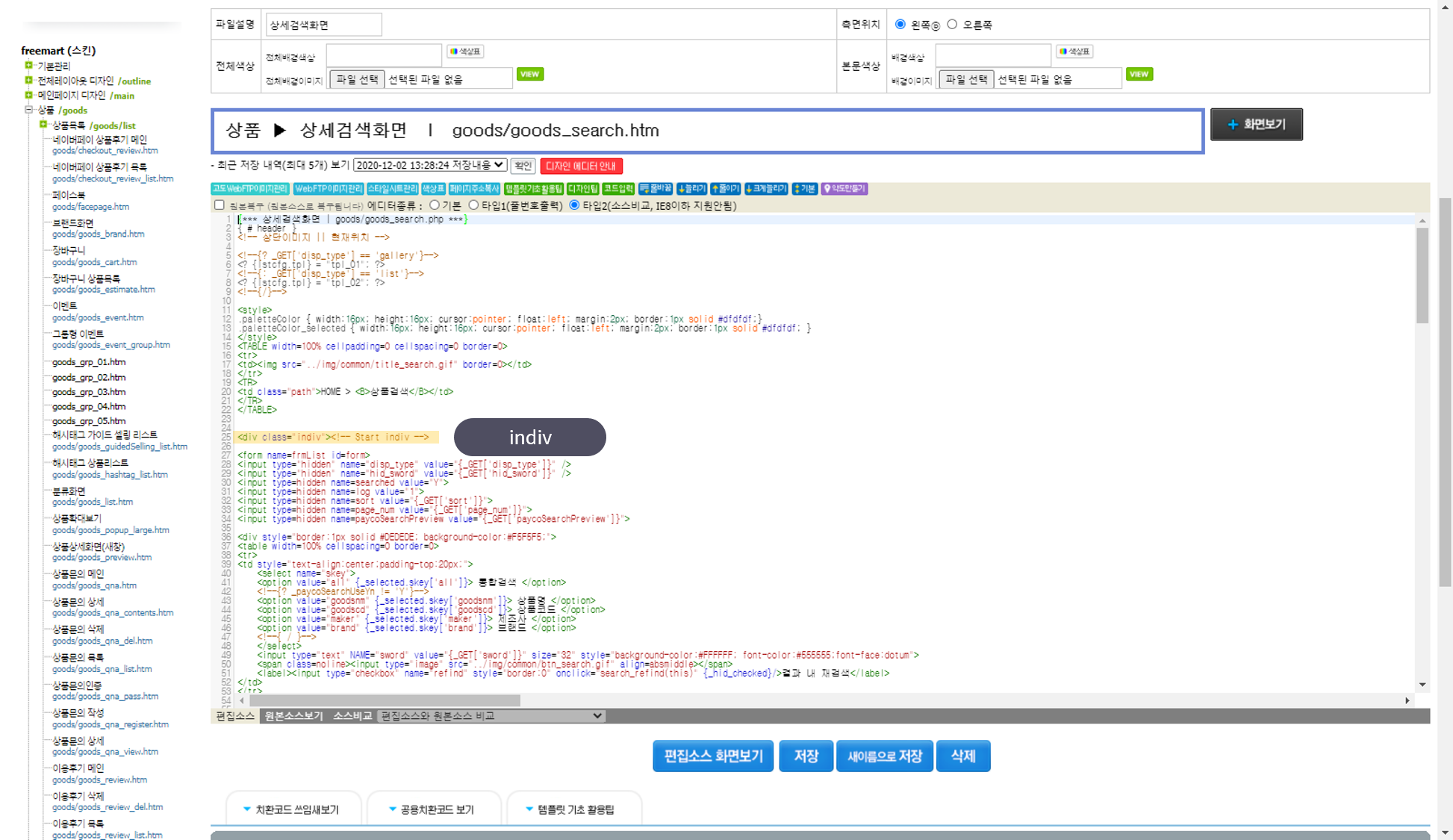
Task: Click the 파일설명 text field
Action: 323,25
